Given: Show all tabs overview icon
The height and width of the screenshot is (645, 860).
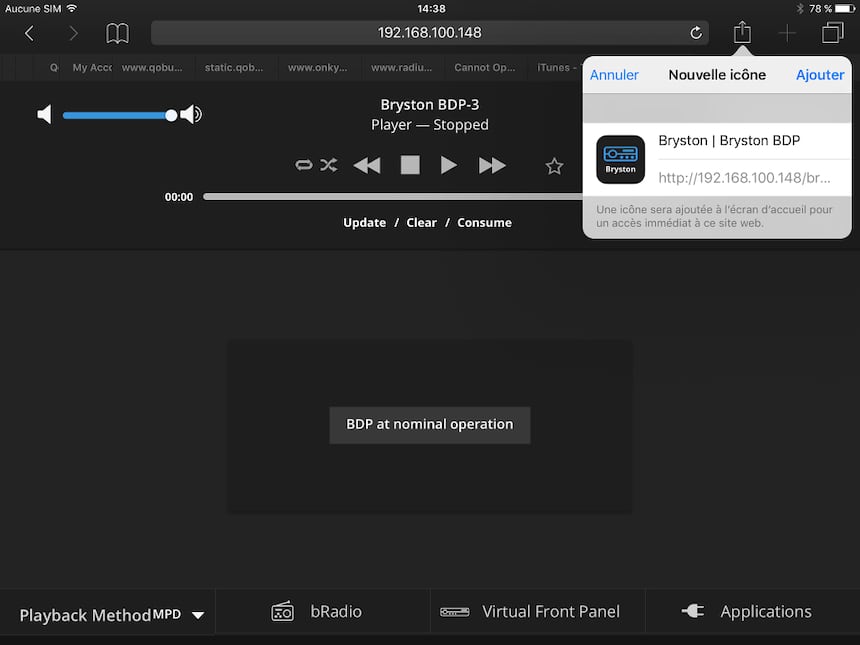Looking at the screenshot, I should click(833, 32).
